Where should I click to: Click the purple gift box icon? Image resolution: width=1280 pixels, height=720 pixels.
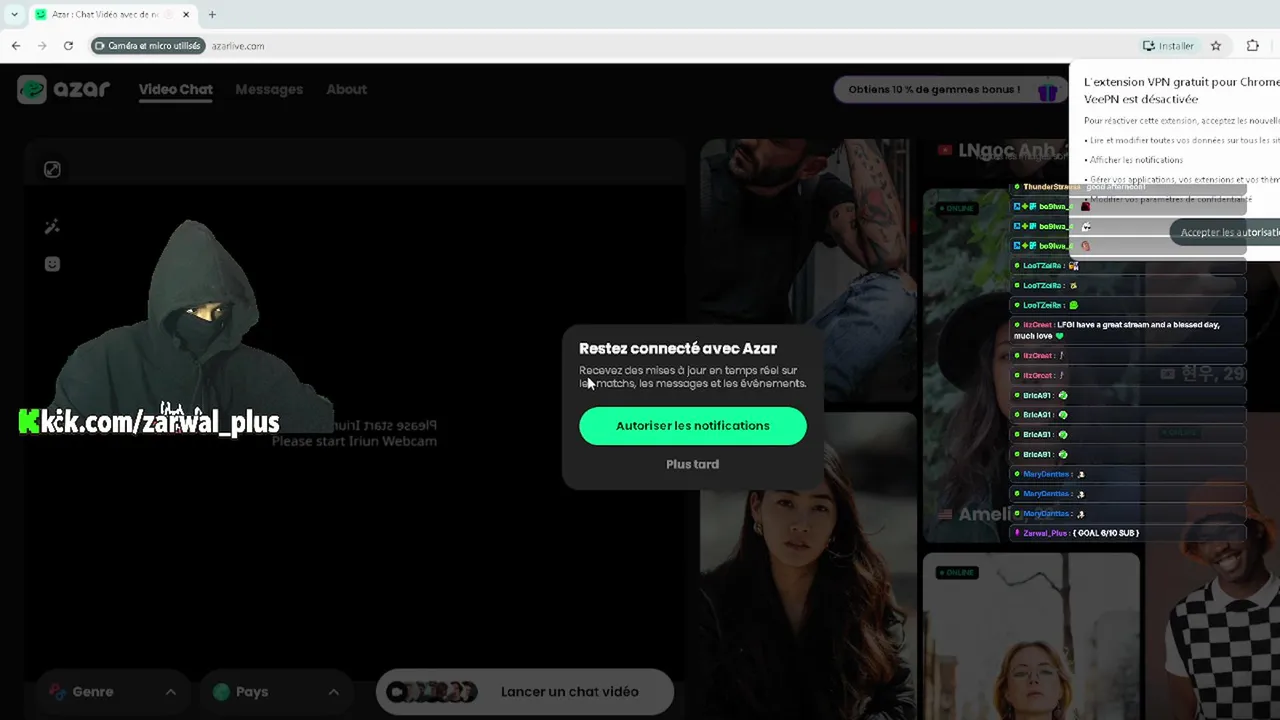[x=1047, y=92]
